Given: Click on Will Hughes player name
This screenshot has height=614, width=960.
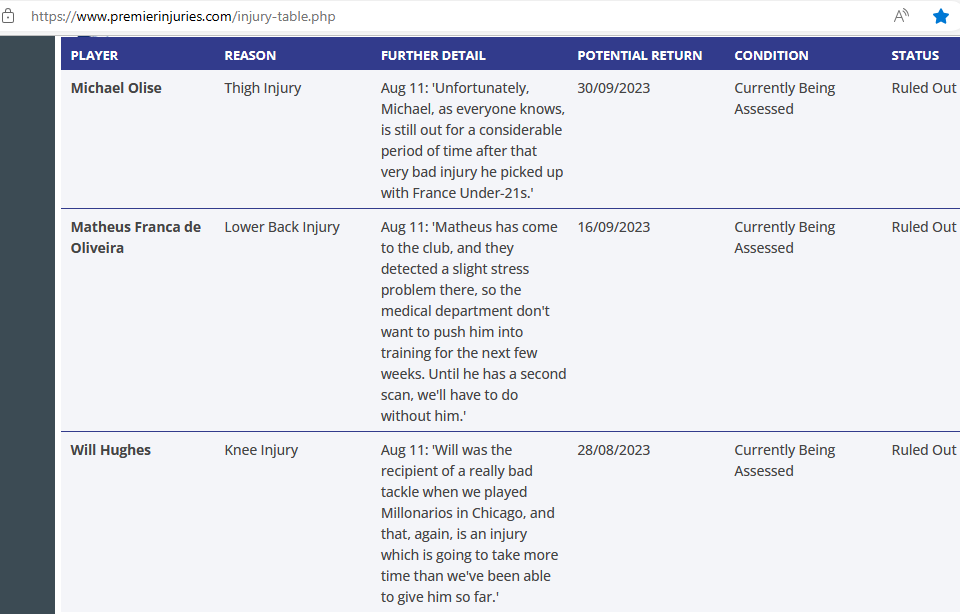Looking at the screenshot, I should (x=111, y=450).
